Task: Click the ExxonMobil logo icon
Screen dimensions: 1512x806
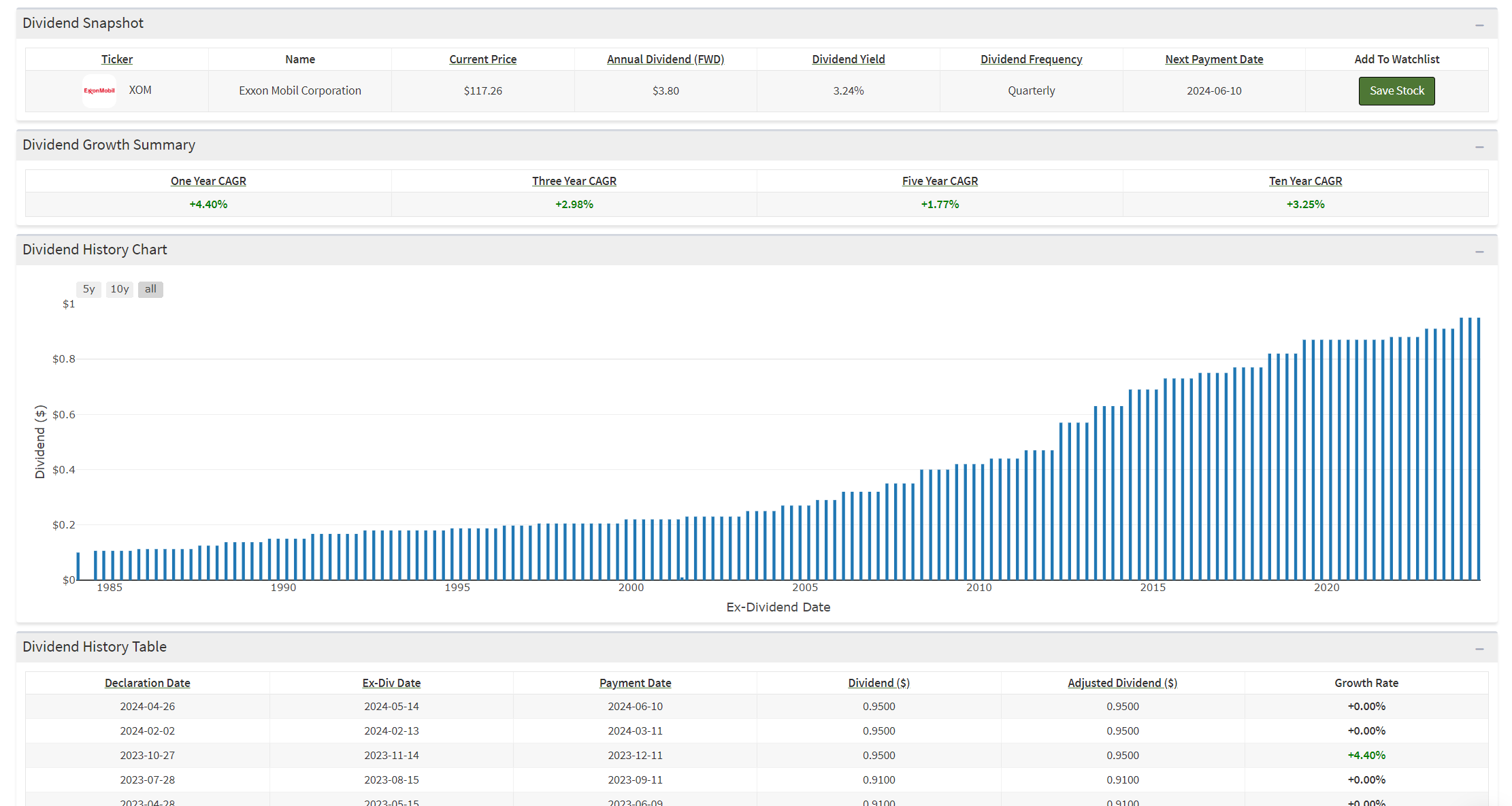Action: [x=99, y=90]
